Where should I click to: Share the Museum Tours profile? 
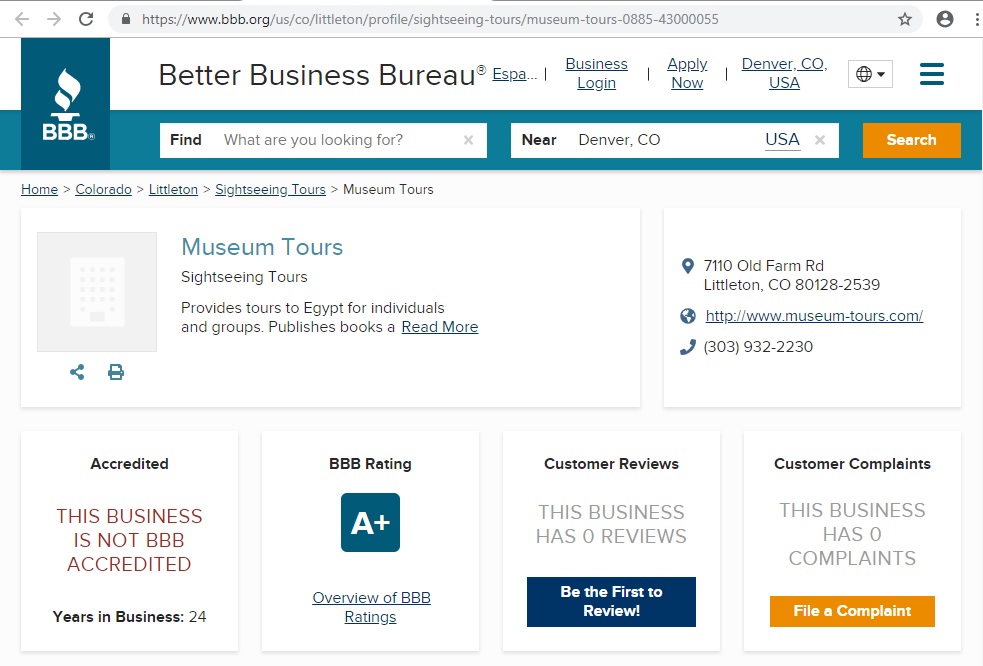click(x=77, y=373)
